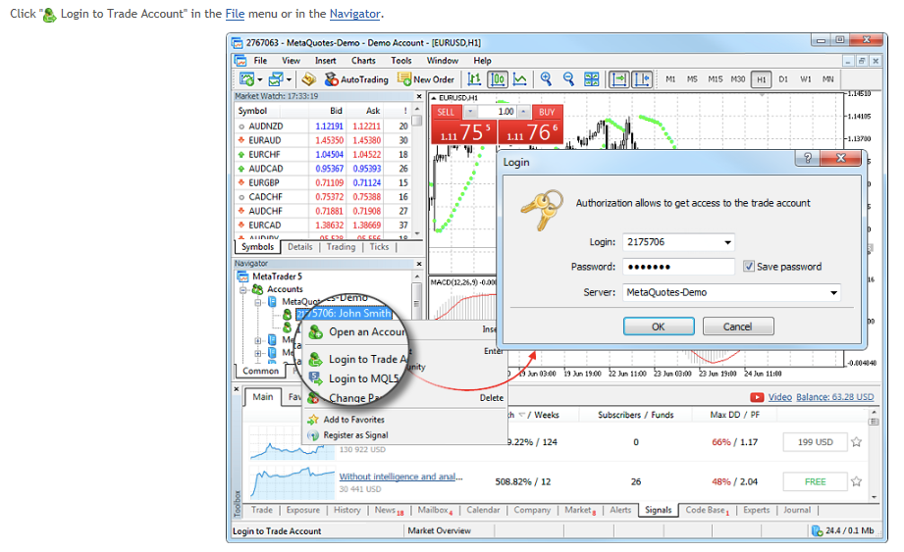Toggle the AutoTrading button
Image resolution: width=904 pixels, height=552 pixels.
(x=356, y=79)
